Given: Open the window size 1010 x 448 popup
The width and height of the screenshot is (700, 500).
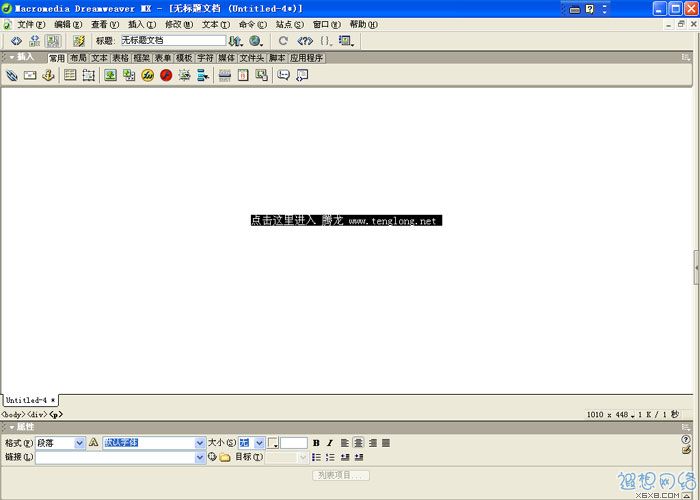Looking at the screenshot, I should 610,415.
